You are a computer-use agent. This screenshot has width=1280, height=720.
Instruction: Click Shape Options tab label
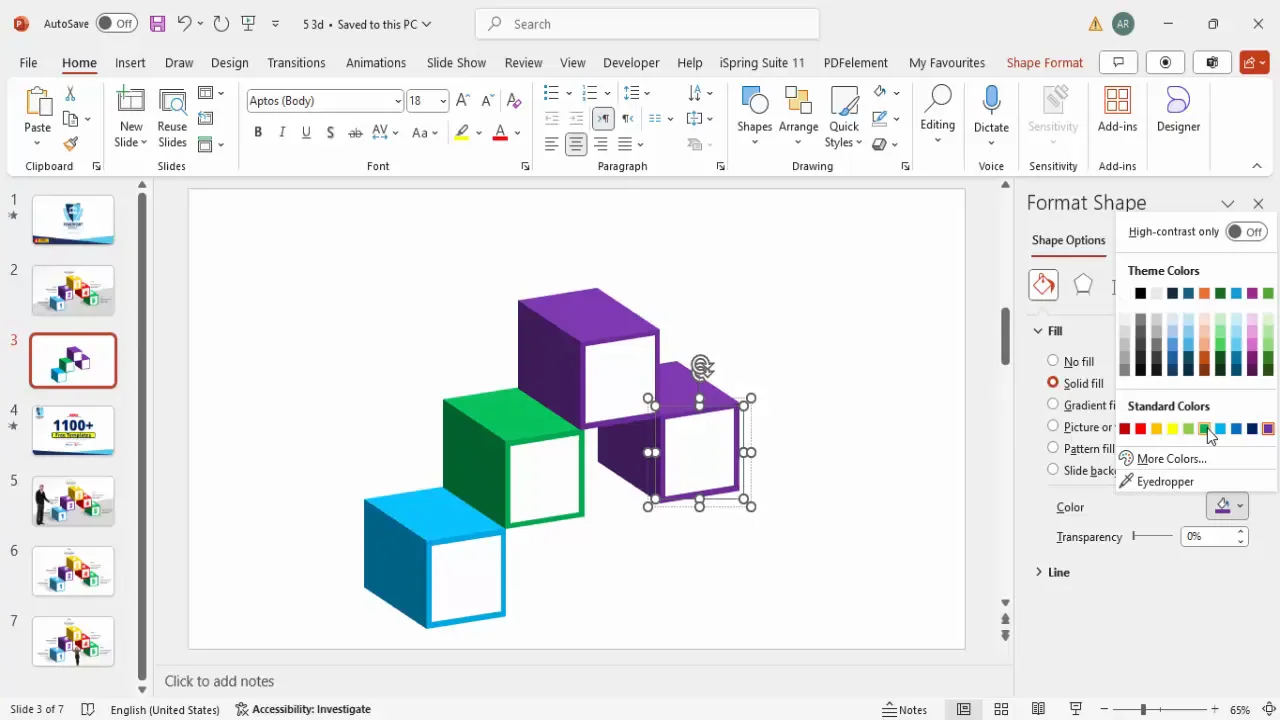(1068, 240)
